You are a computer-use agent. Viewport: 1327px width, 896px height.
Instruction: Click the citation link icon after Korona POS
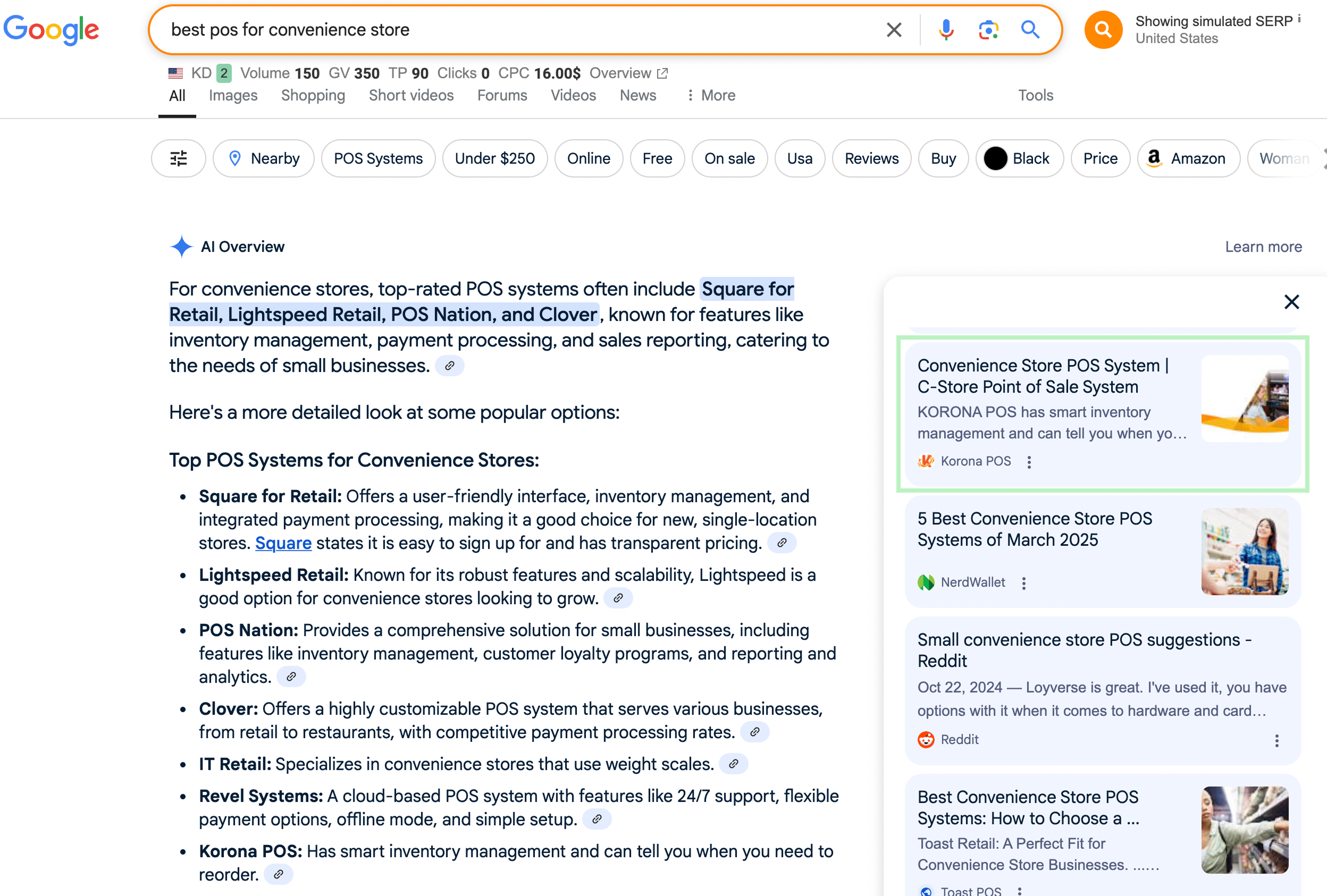coord(278,874)
